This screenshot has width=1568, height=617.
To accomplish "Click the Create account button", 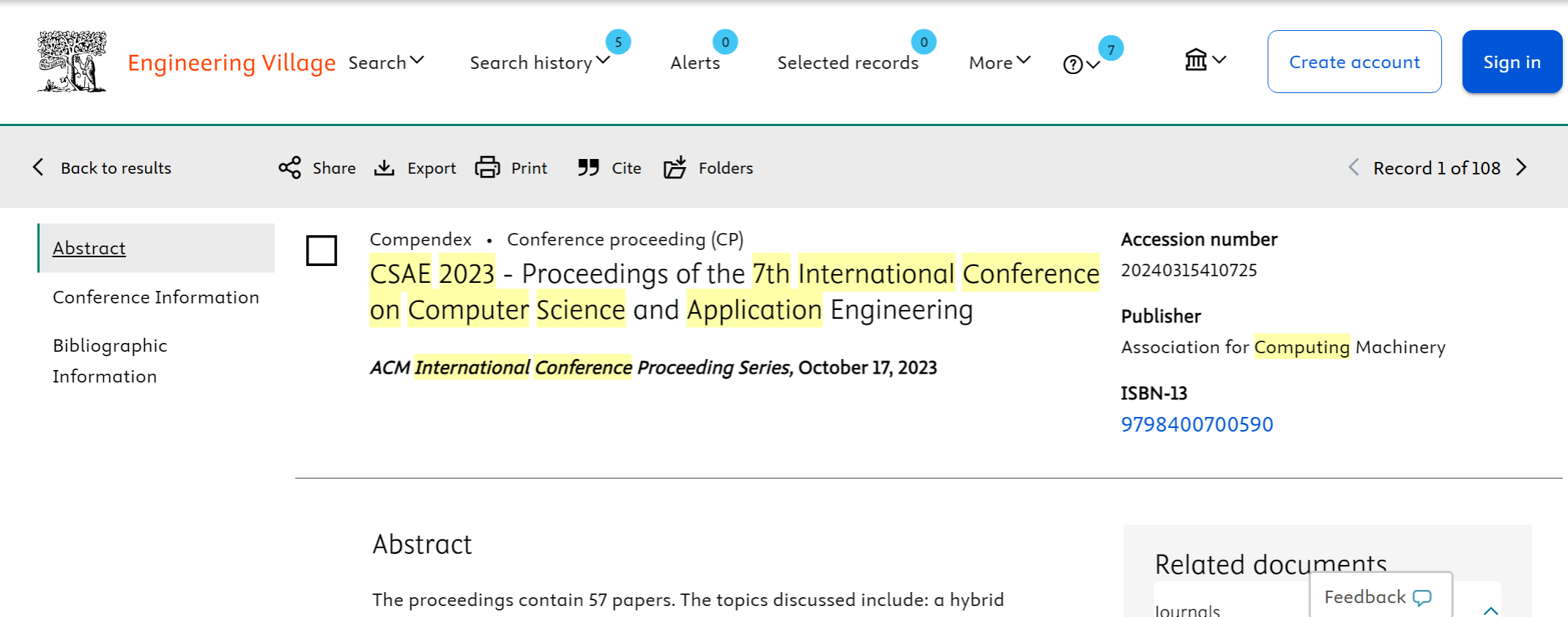I will (1354, 62).
